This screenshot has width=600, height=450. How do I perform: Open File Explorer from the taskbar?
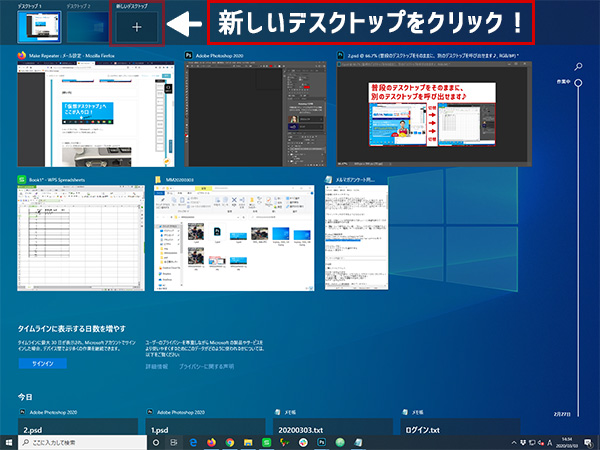pyautogui.click(x=248, y=442)
